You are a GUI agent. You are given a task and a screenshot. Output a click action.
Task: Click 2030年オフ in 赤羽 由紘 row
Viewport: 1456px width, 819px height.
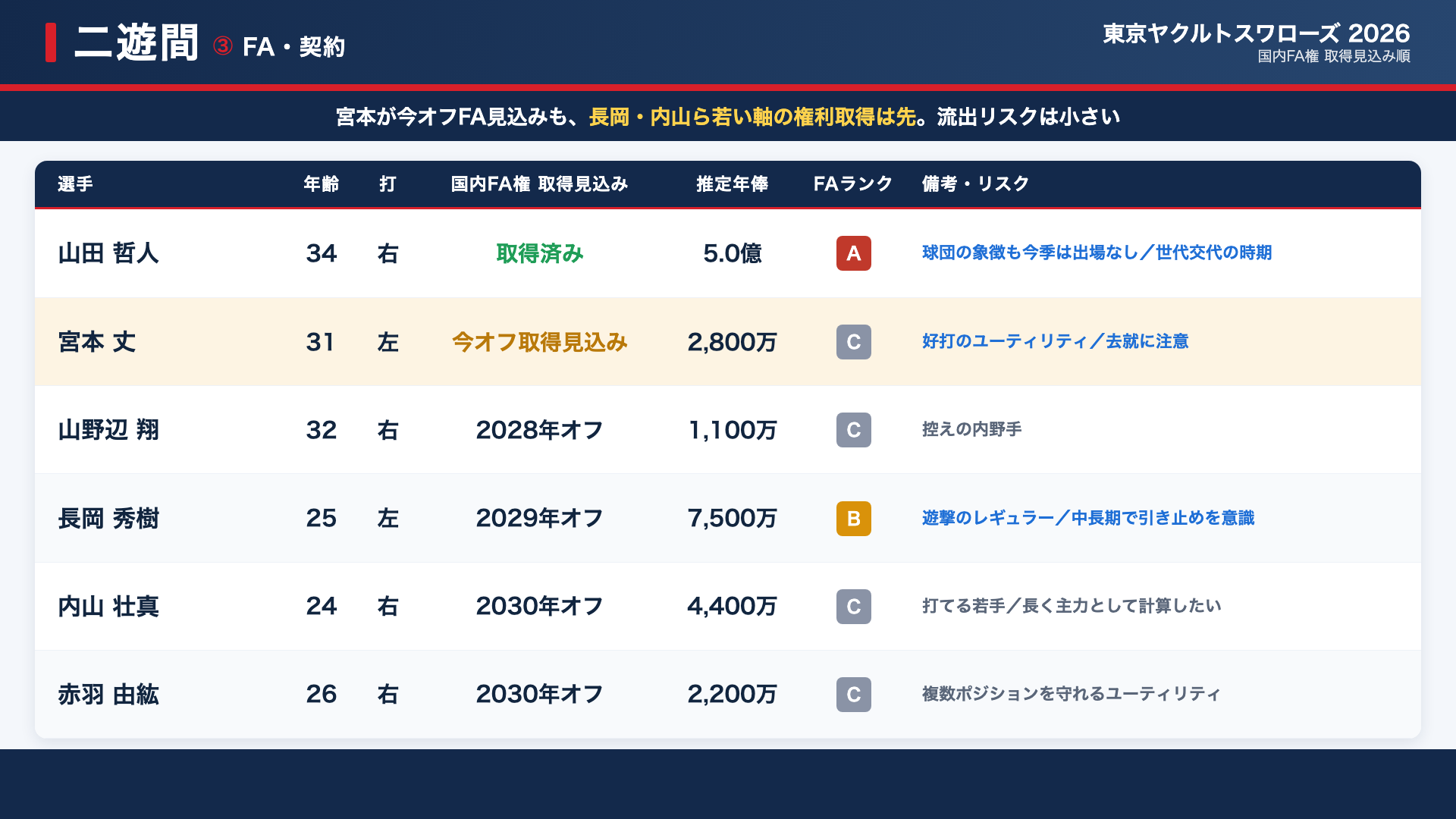[x=539, y=695]
